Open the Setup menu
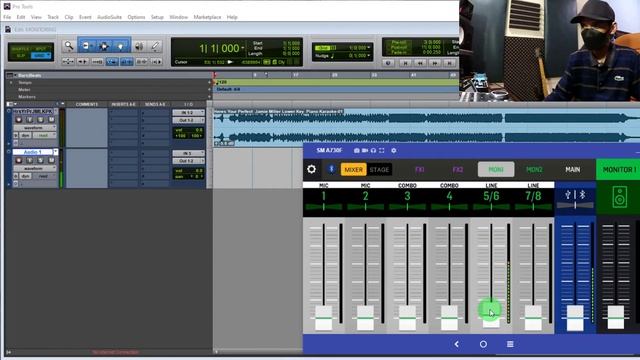Image resolution: width=640 pixels, height=360 pixels. (157, 17)
